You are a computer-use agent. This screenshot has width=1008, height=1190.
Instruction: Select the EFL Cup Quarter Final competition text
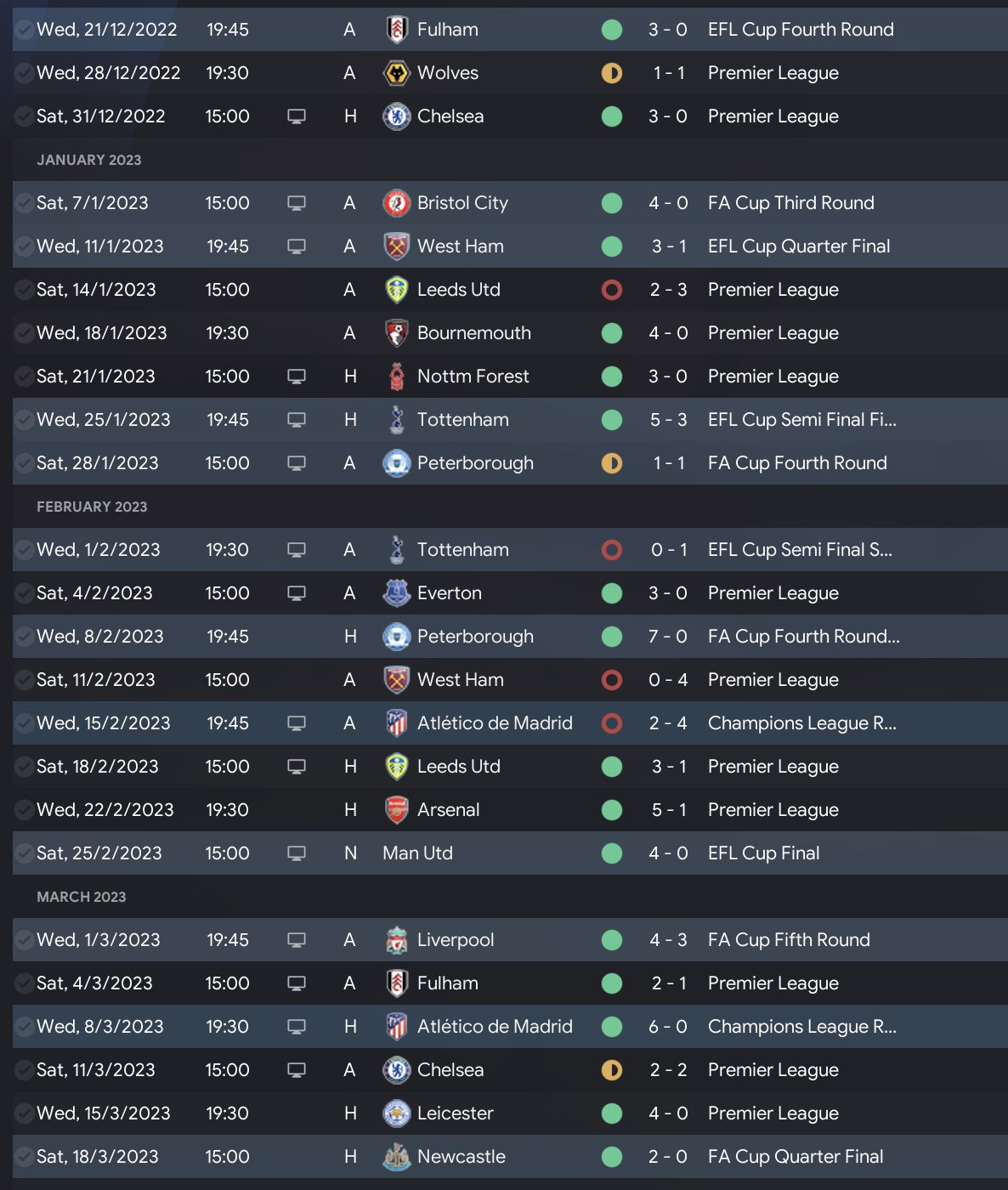(x=799, y=246)
